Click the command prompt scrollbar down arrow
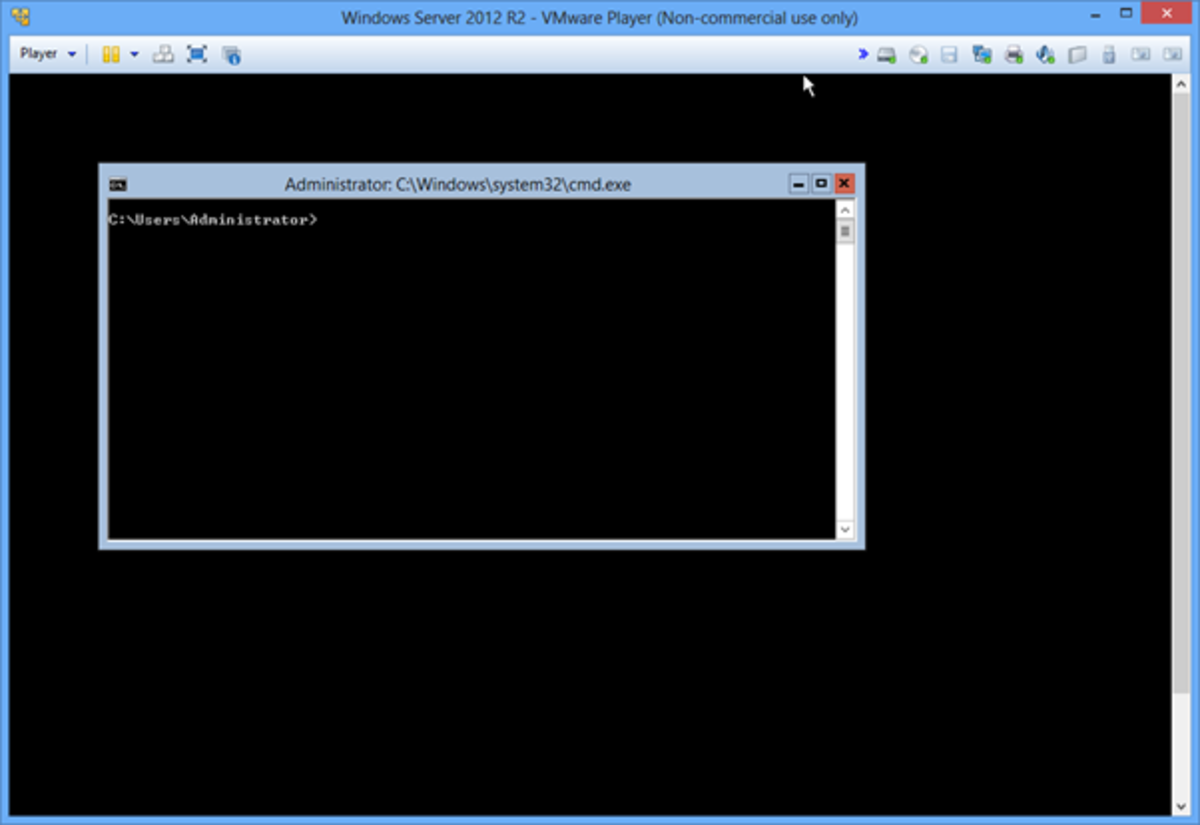This screenshot has height=825, width=1200. 845,529
